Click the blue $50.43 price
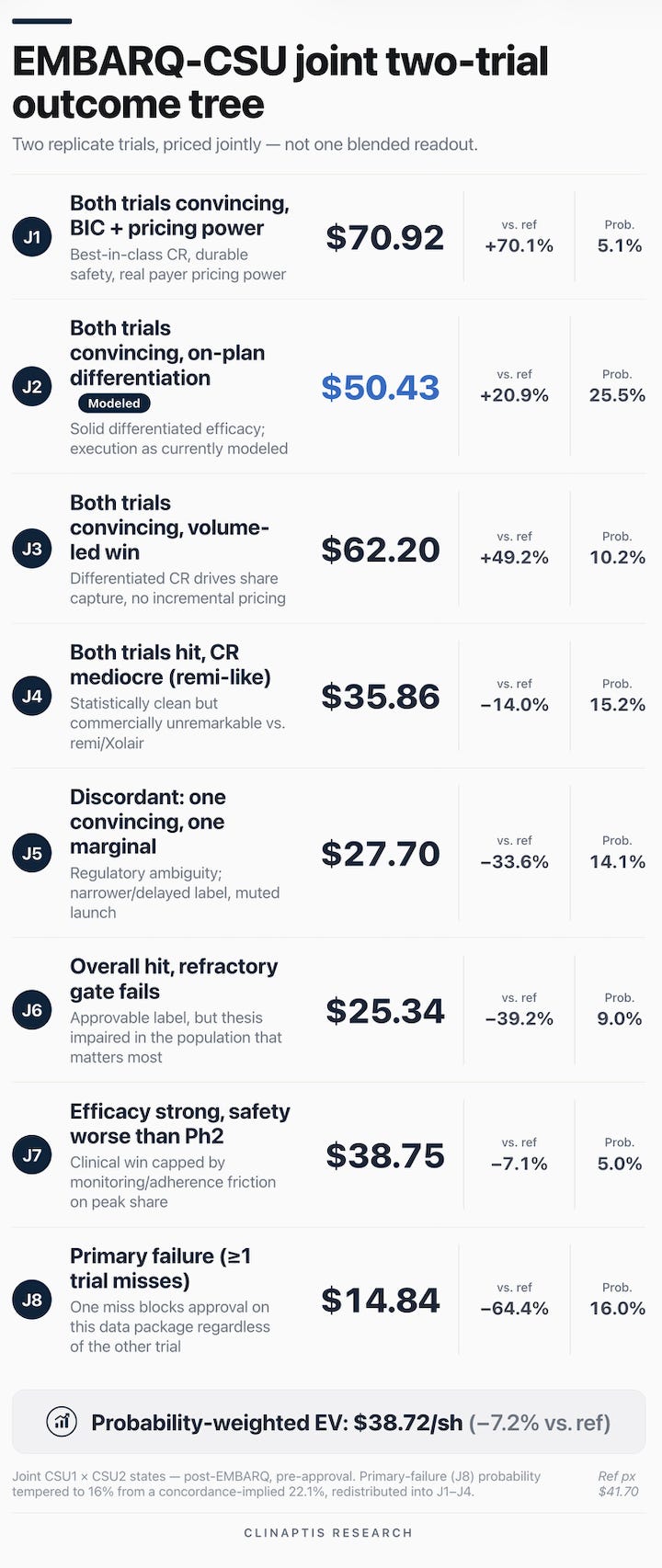This screenshot has height=1568, width=662. [x=381, y=387]
